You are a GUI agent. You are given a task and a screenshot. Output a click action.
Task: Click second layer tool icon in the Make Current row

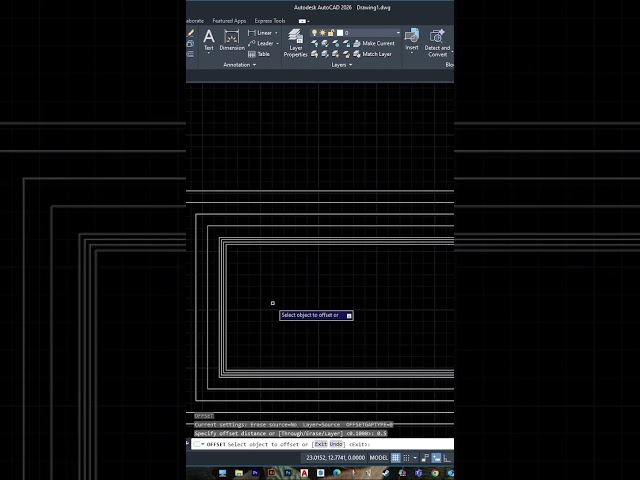pos(325,43)
